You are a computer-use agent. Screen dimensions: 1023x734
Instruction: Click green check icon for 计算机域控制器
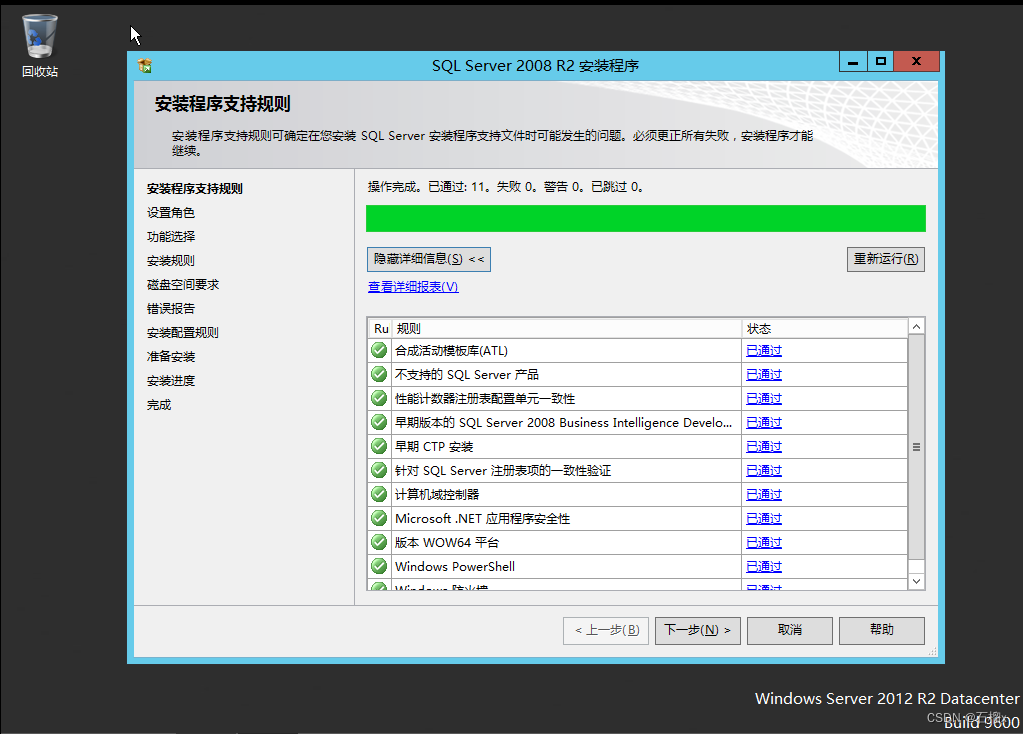379,494
